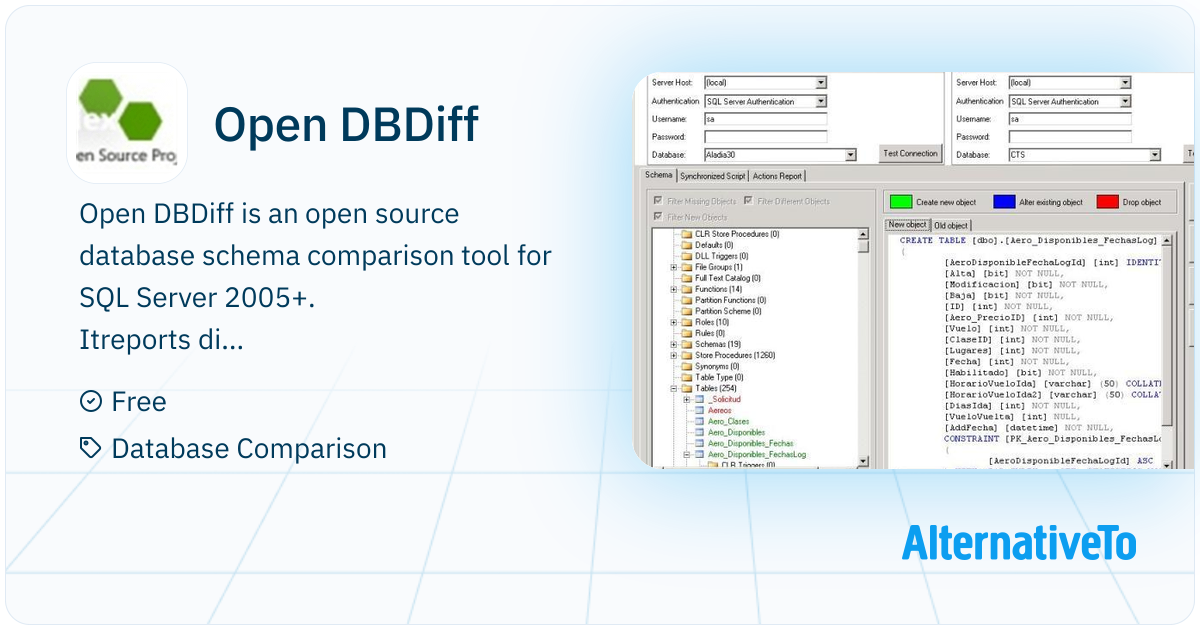
Task: Click the green Create new object swatch
Action: click(x=901, y=202)
